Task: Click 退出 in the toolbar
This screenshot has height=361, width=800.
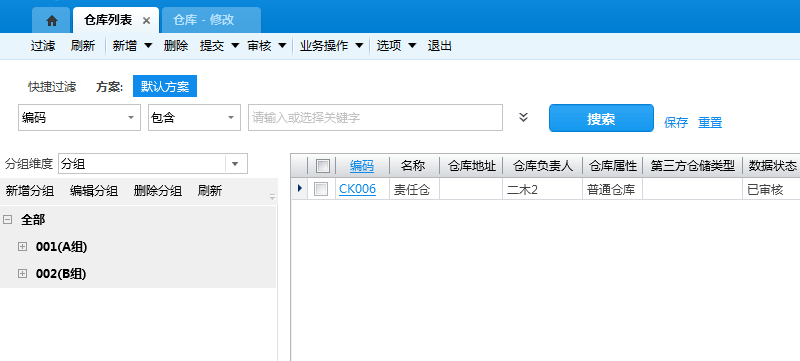Action: point(440,46)
